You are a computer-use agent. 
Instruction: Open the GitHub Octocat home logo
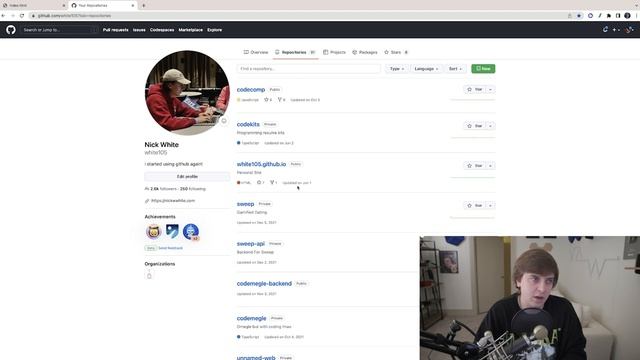tap(11, 30)
